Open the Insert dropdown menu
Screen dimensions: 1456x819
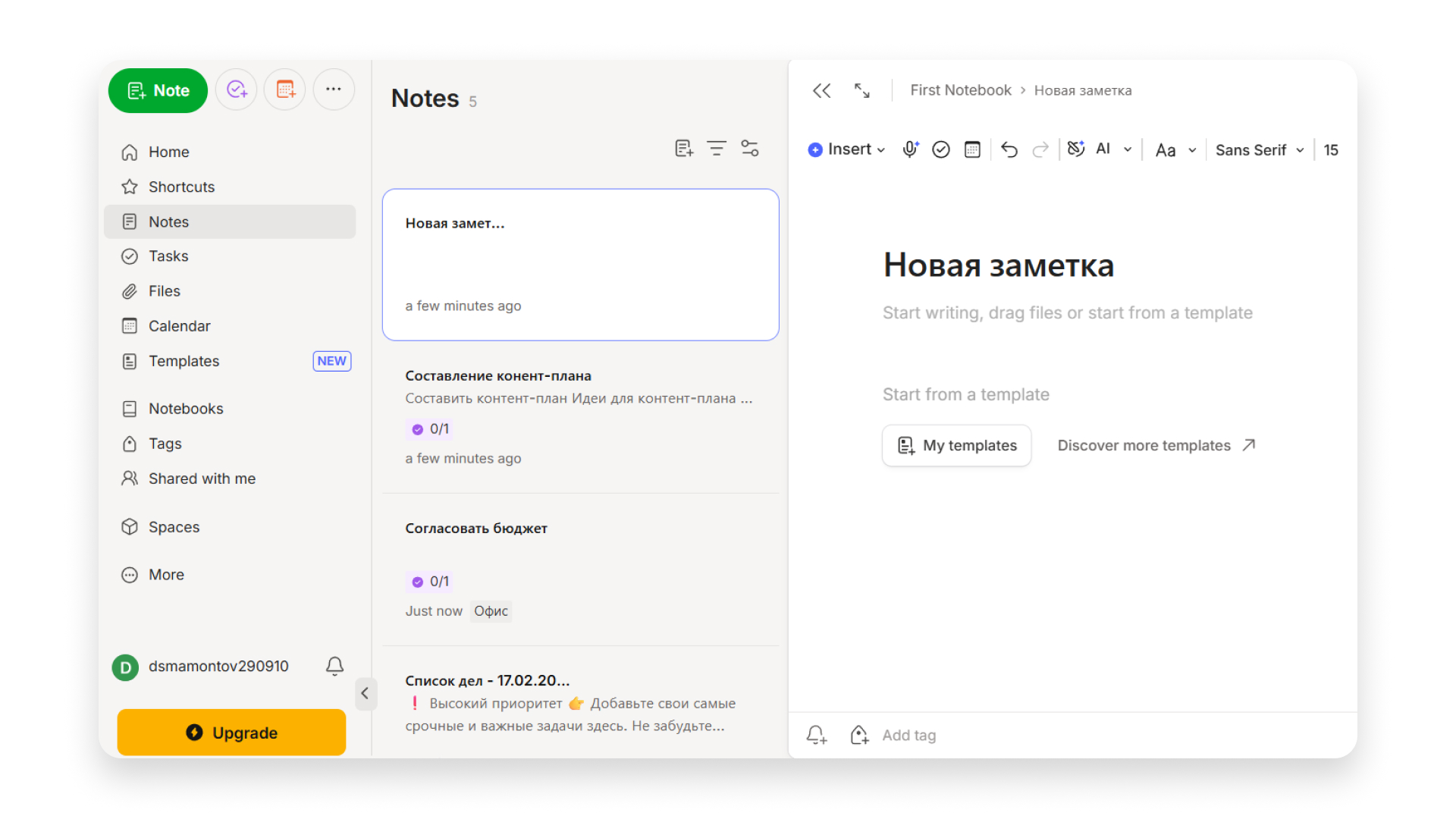coord(845,149)
